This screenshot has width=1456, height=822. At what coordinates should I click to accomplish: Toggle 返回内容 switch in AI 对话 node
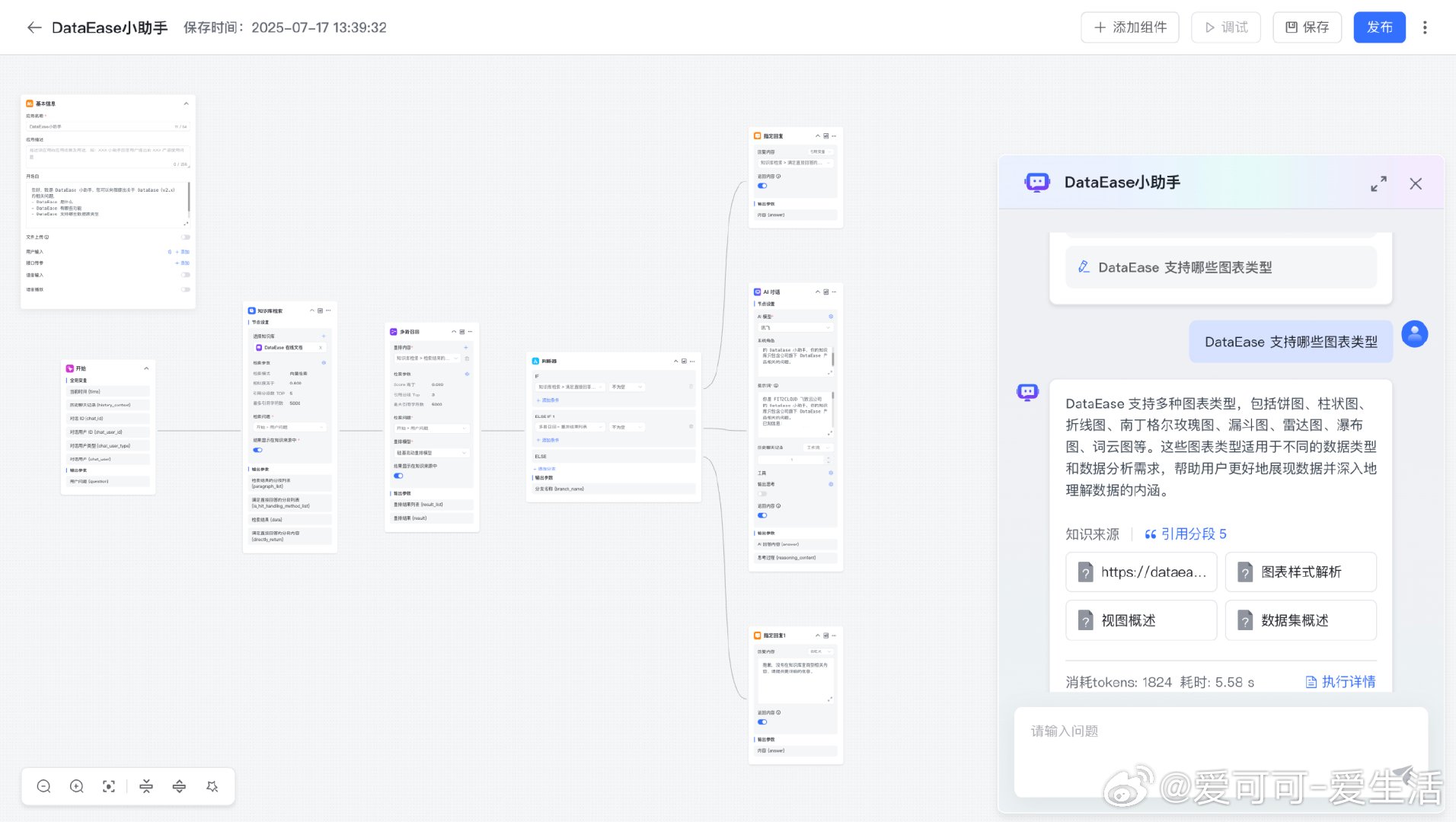click(762, 515)
